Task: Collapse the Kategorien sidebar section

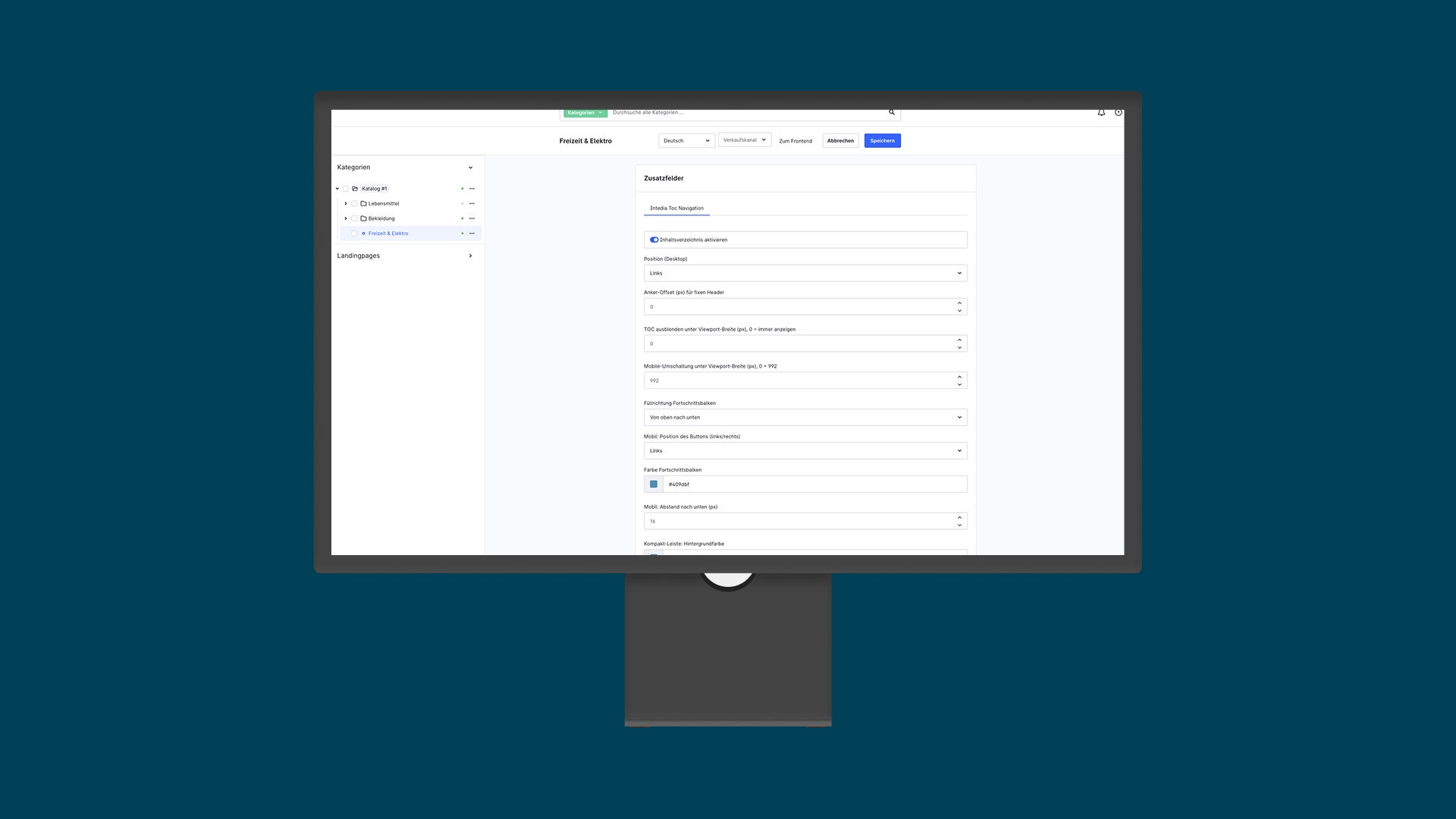Action: pyautogui.click(x=470, y=168)
